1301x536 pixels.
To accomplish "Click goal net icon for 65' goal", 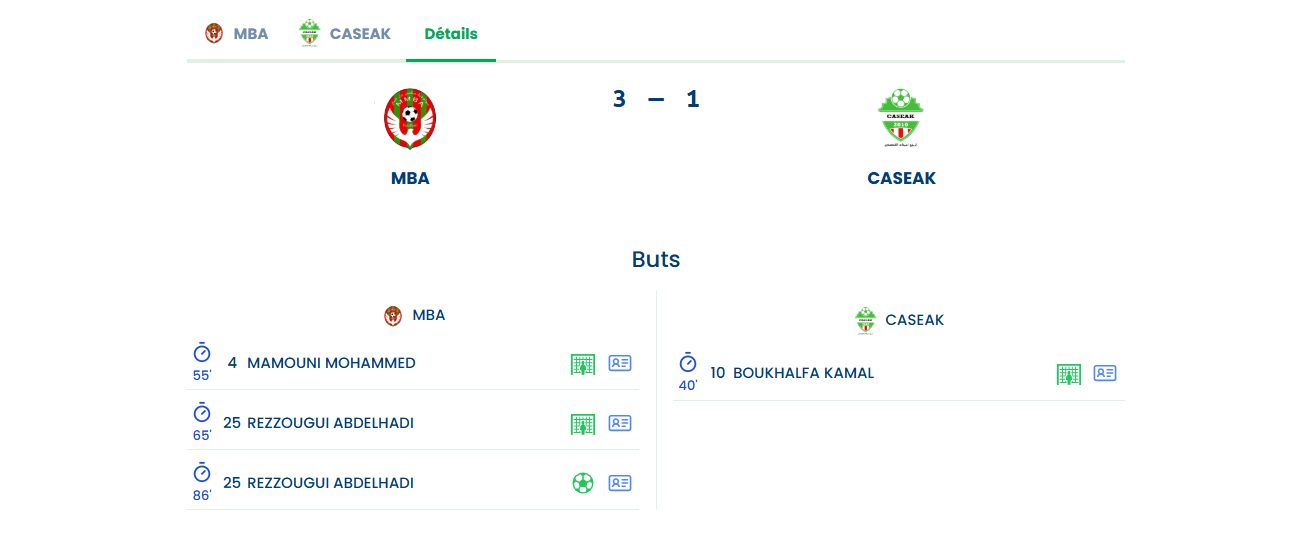I will click(x=583, y=424).
